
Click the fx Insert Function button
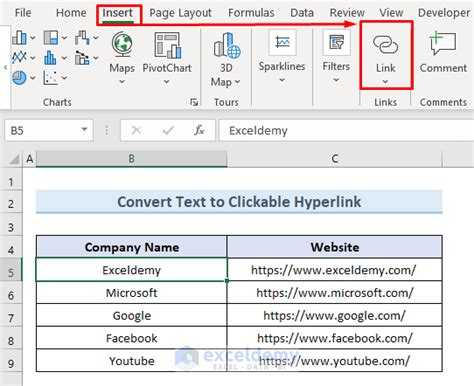[199, 130]
